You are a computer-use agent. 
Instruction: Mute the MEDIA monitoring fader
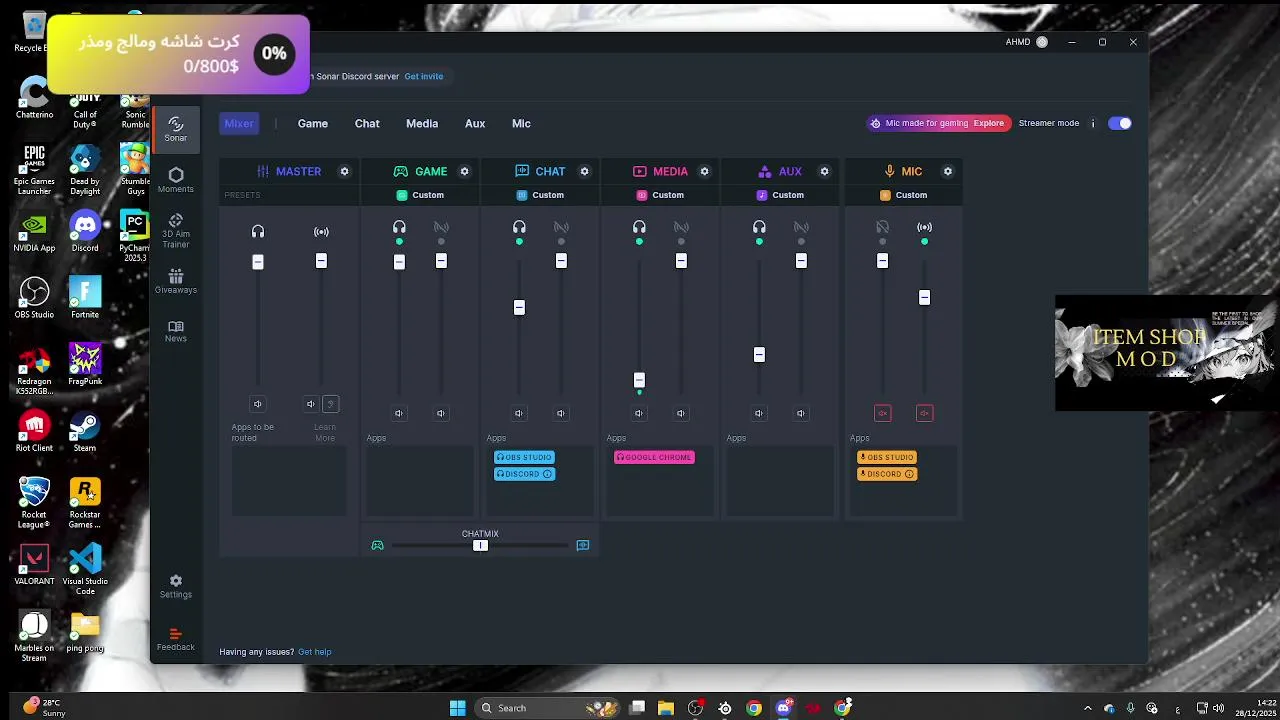click(639, 413)
